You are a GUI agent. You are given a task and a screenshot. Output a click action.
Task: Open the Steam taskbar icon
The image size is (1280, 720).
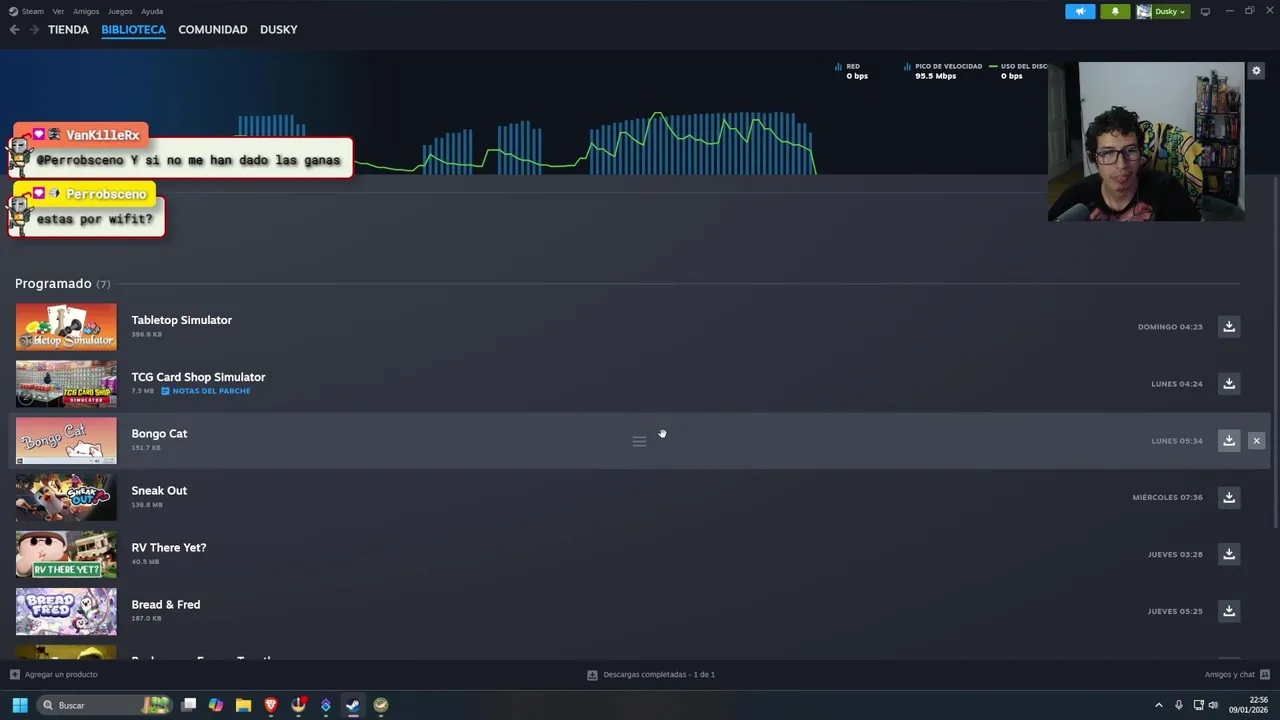click(x=353, y=705)
